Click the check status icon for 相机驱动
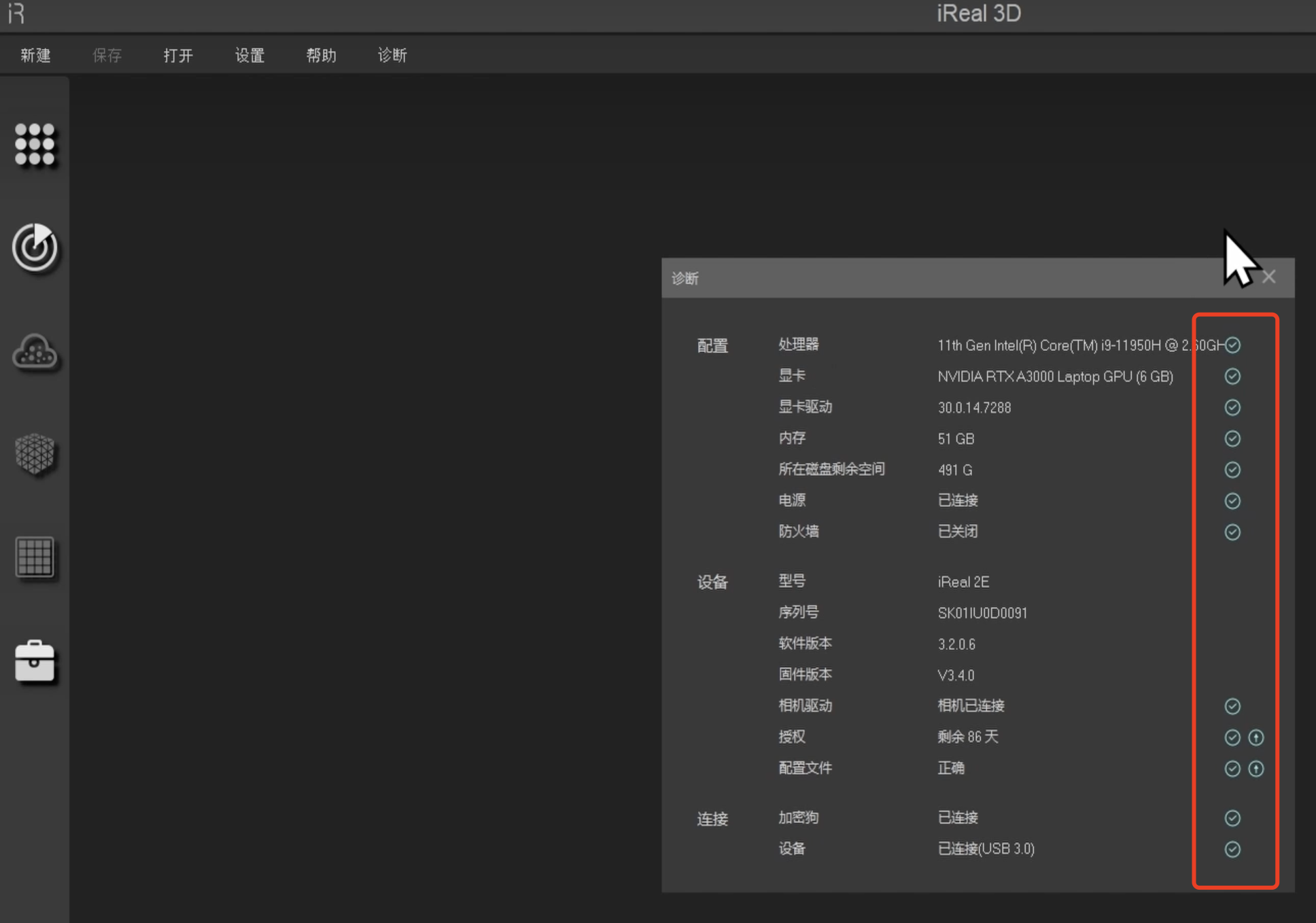 pos(1232,707)
